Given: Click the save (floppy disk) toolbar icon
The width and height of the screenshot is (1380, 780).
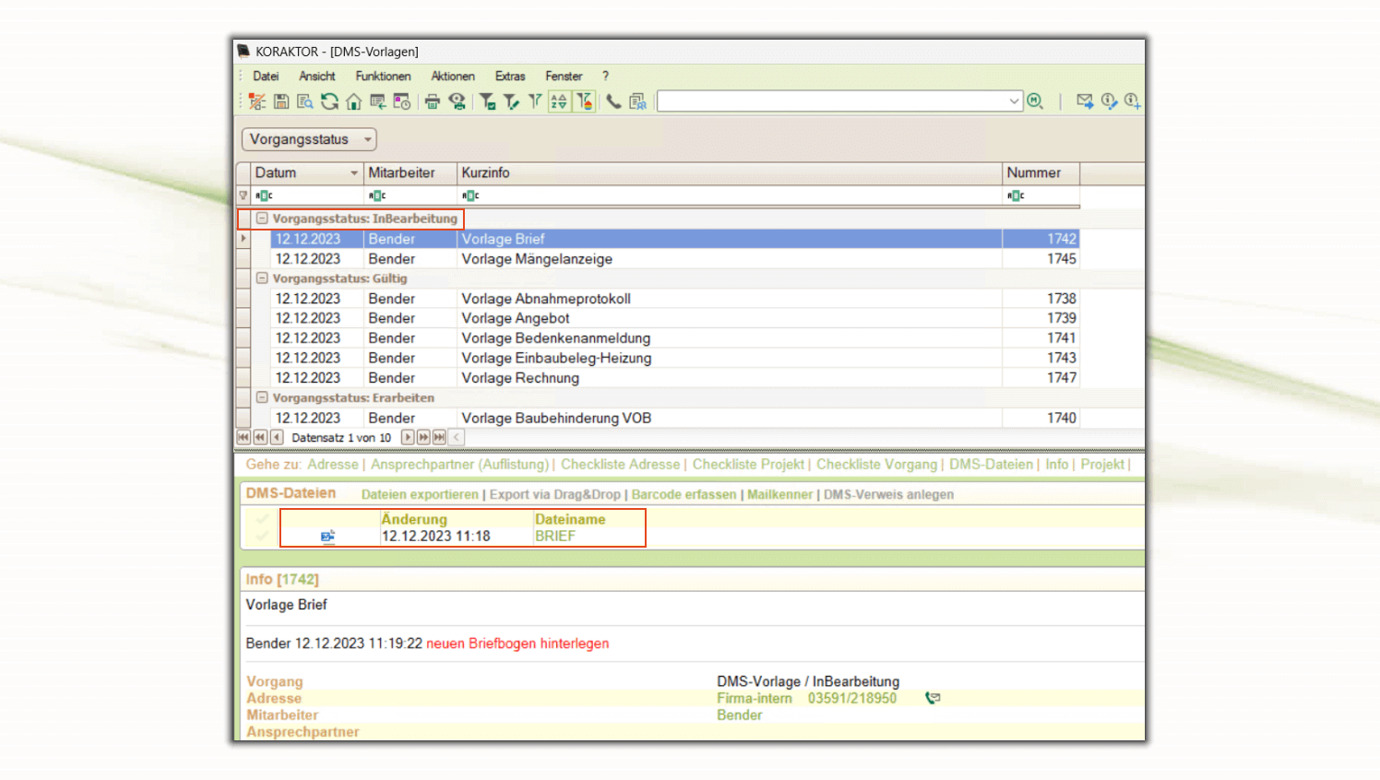Looking at the screenshot, I should pos(281,101).
